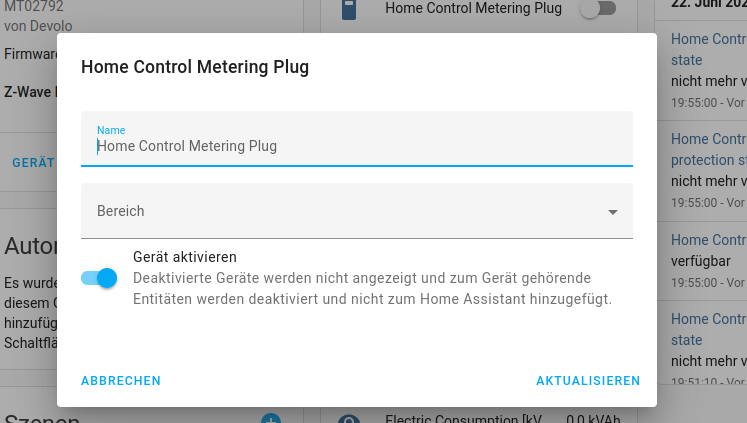Click the GERÄT link behind the dialog
The width and height of the screenshot is (747, 423).
[x=33, y=162]
